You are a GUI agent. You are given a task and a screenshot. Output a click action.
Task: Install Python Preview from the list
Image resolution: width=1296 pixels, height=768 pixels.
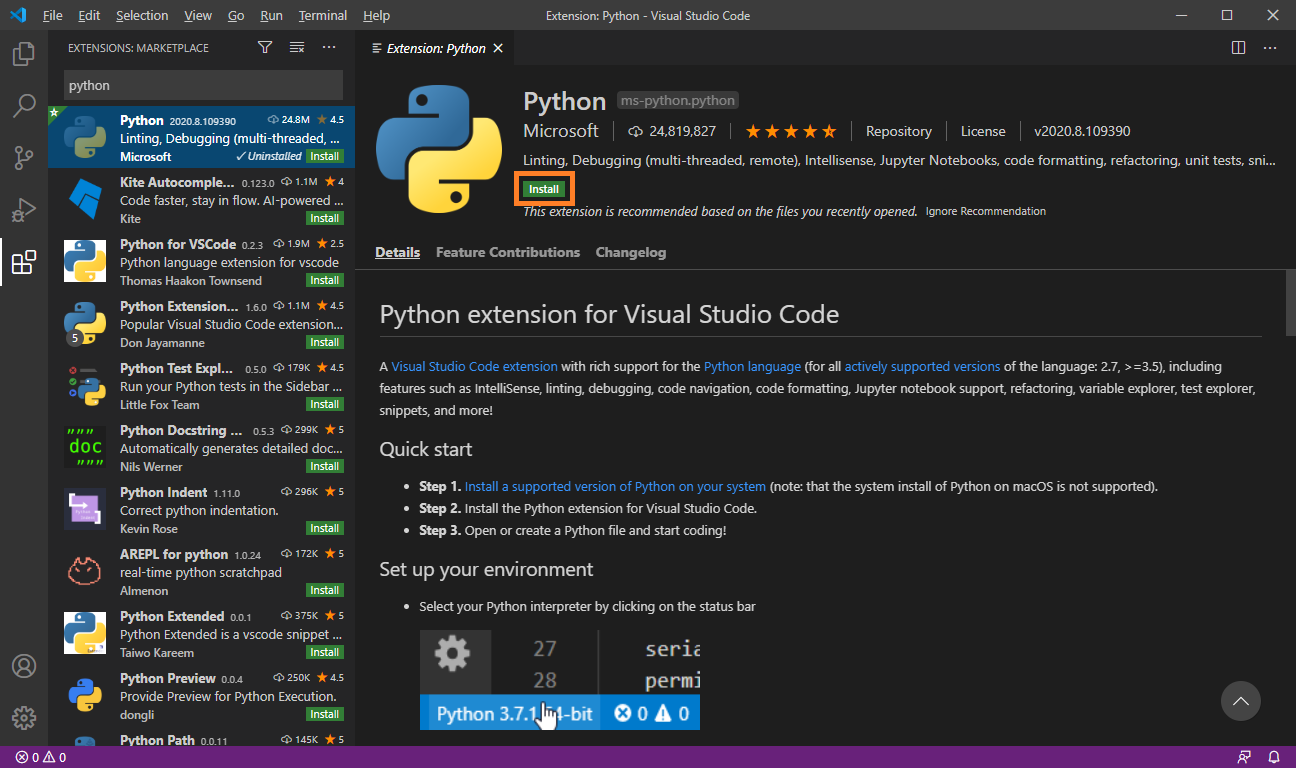click(x=325, y=714)
